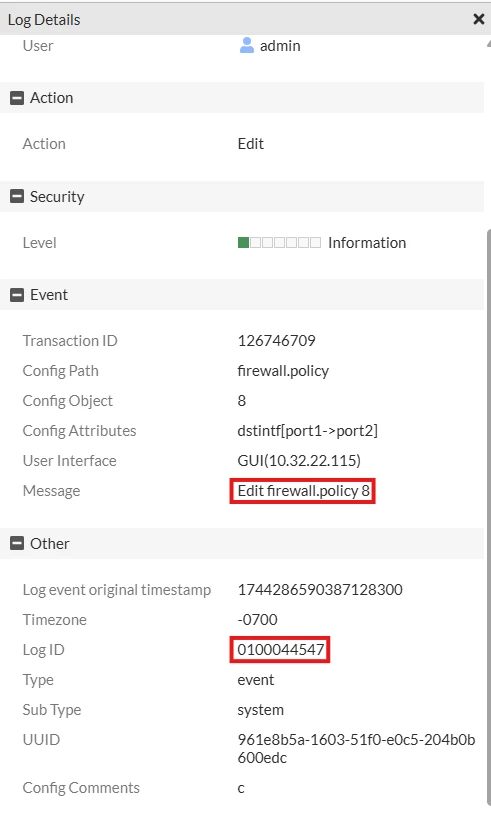Select the Log ID value 0100044547

280,650
